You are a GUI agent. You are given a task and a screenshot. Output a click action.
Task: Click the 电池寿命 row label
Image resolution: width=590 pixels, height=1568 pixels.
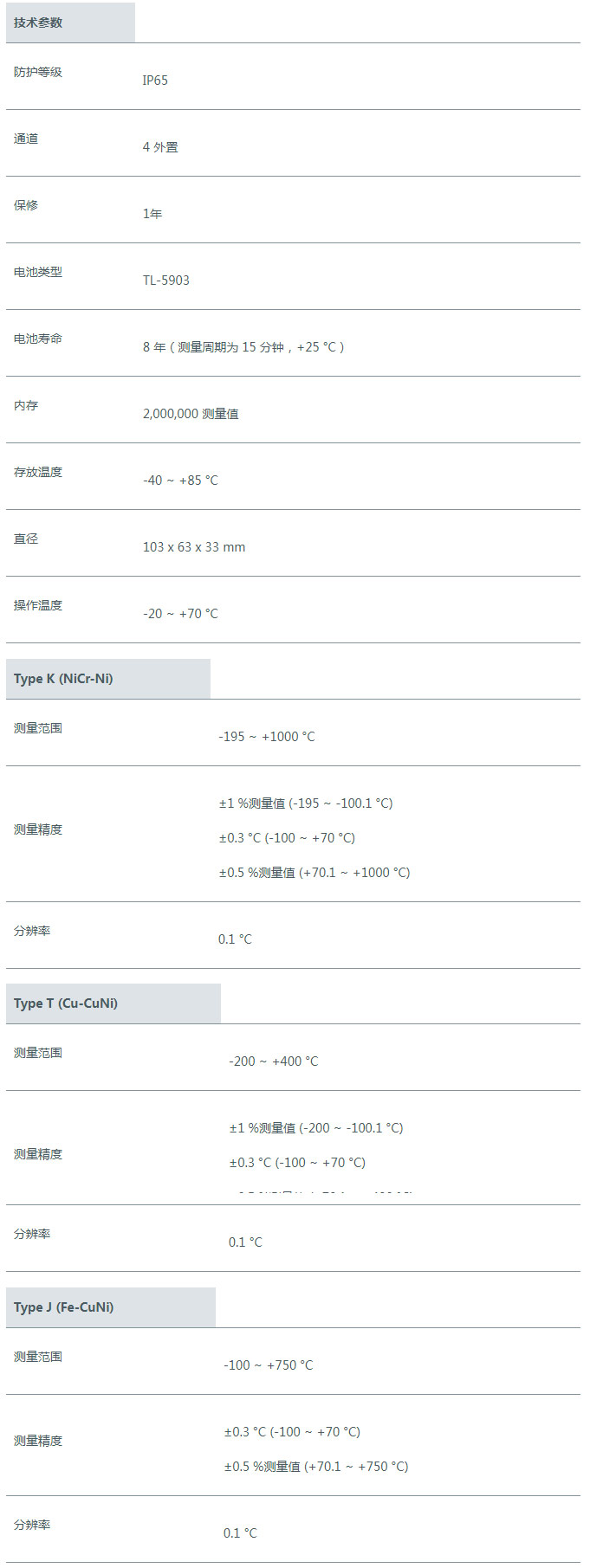pos(38,339)
